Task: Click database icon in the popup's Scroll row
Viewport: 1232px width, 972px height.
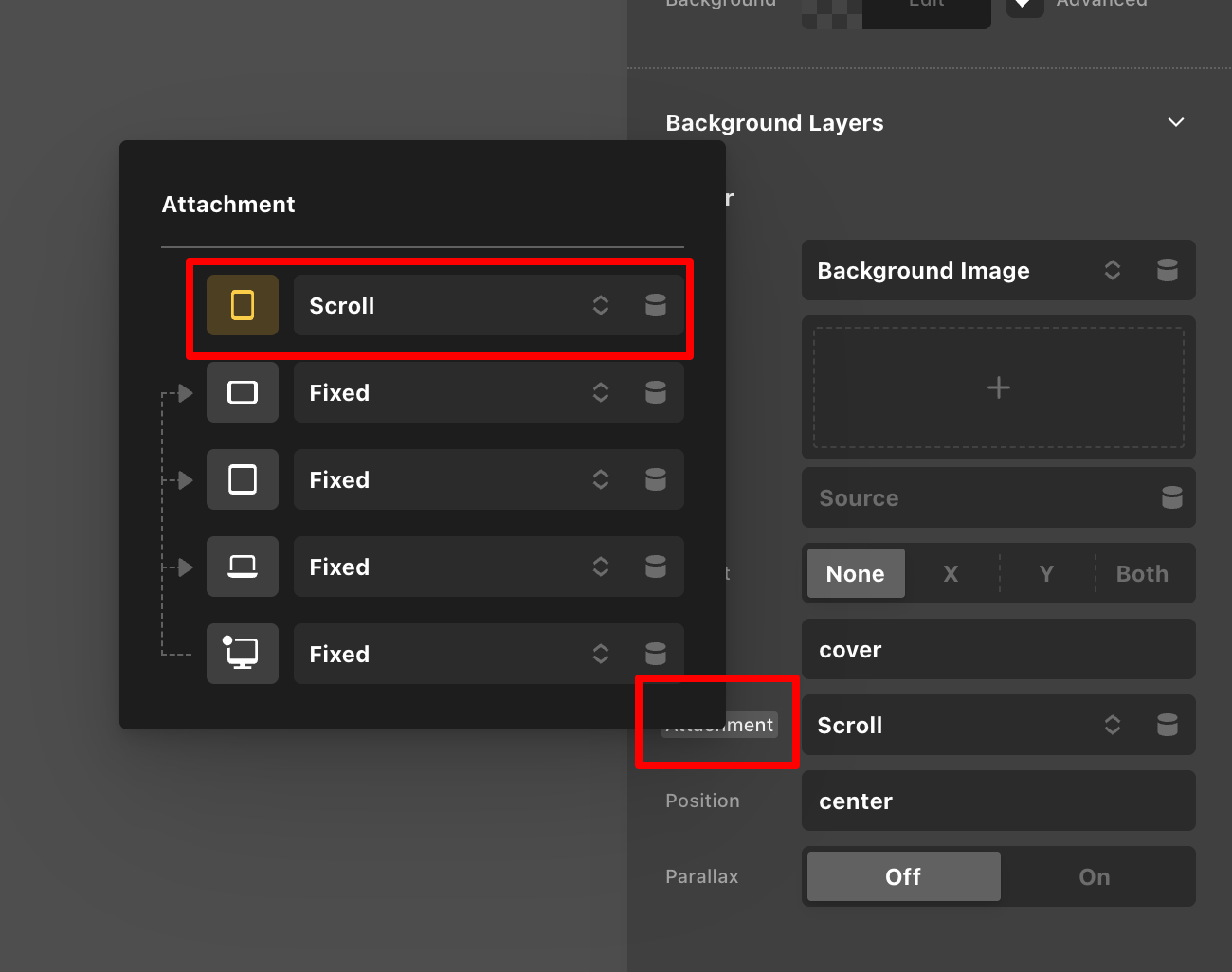Action: (655, 305)
